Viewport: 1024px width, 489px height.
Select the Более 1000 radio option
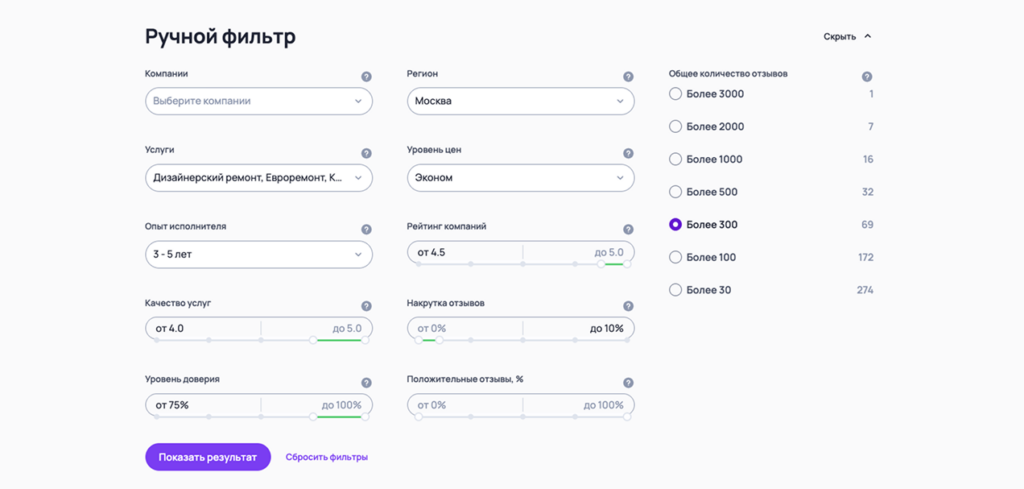[675, 159]
